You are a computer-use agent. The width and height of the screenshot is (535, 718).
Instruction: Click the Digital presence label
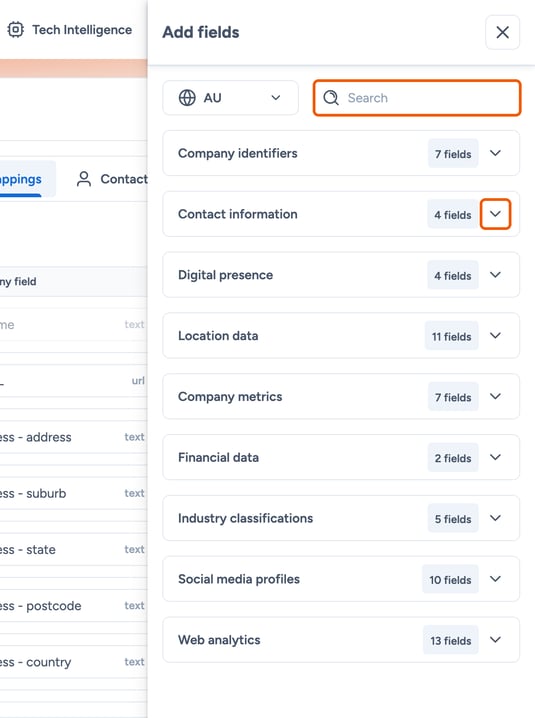225,275
